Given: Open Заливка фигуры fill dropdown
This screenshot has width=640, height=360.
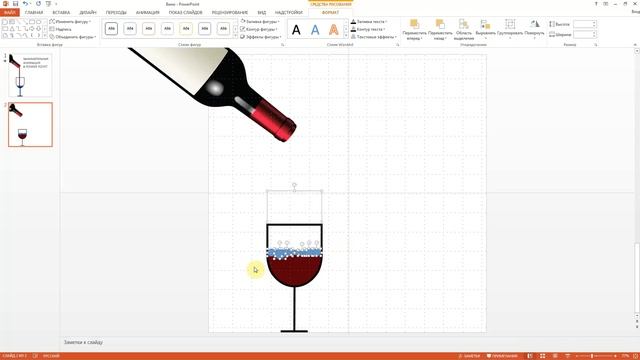Looking at the screenshot, I should (x=260, y=21).
